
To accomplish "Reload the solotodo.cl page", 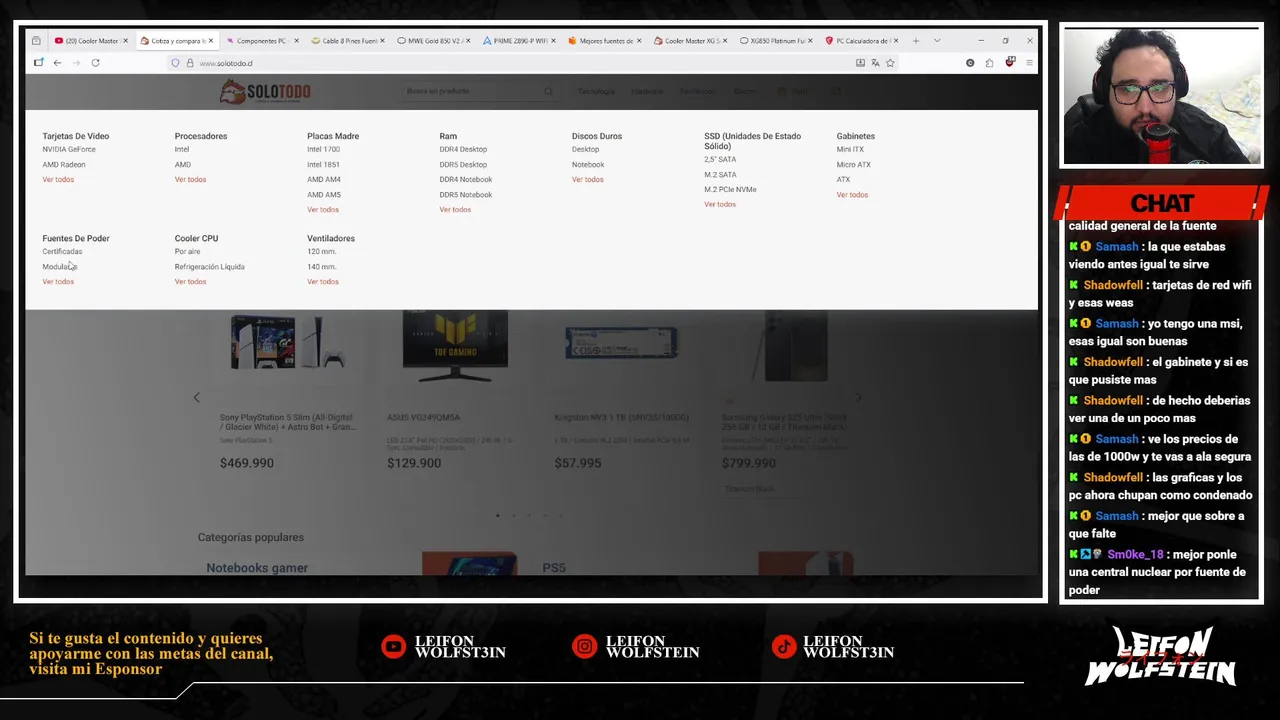I will 95,63.
